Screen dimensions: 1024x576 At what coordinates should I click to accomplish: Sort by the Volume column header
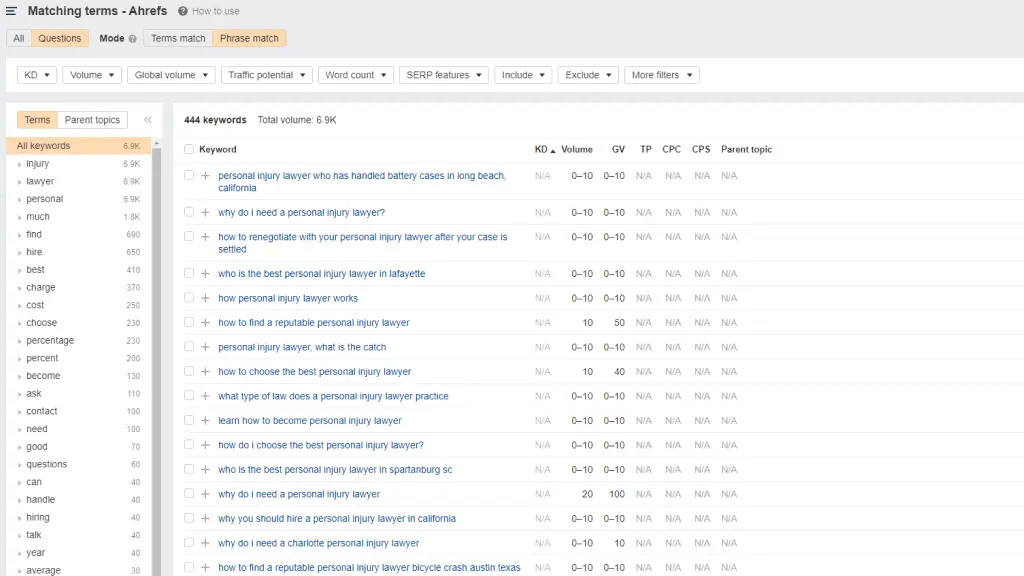point(577,150)
